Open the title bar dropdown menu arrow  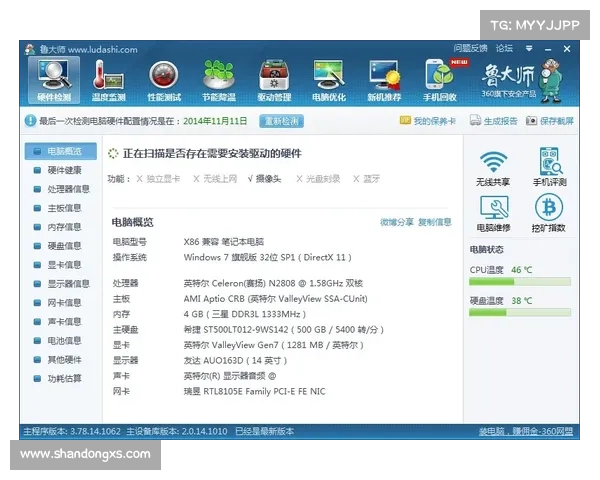529,49
